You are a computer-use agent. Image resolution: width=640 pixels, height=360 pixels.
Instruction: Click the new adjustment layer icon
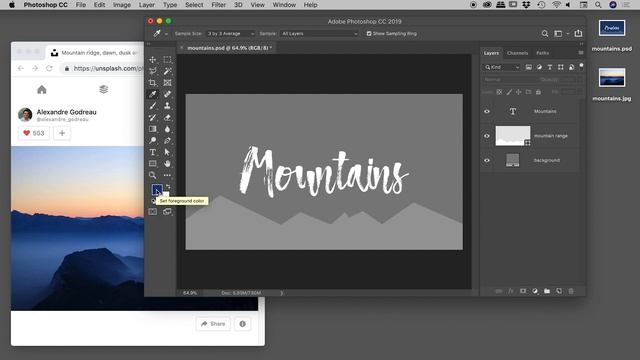pyautogui.click(x=535, y=291)
